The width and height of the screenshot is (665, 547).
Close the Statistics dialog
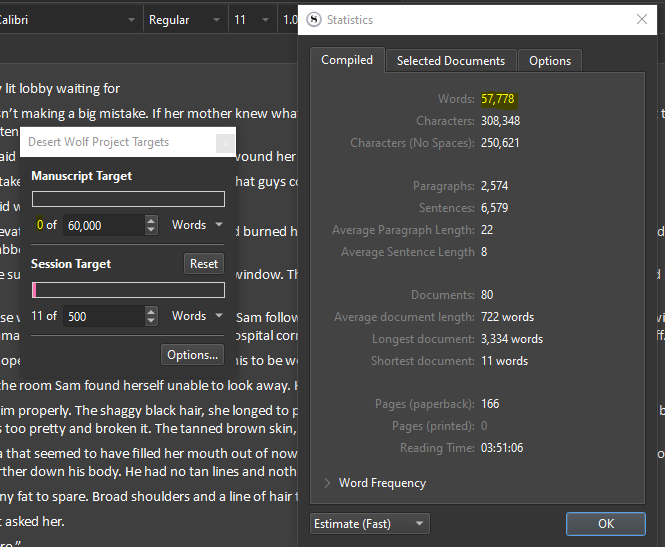642,19
